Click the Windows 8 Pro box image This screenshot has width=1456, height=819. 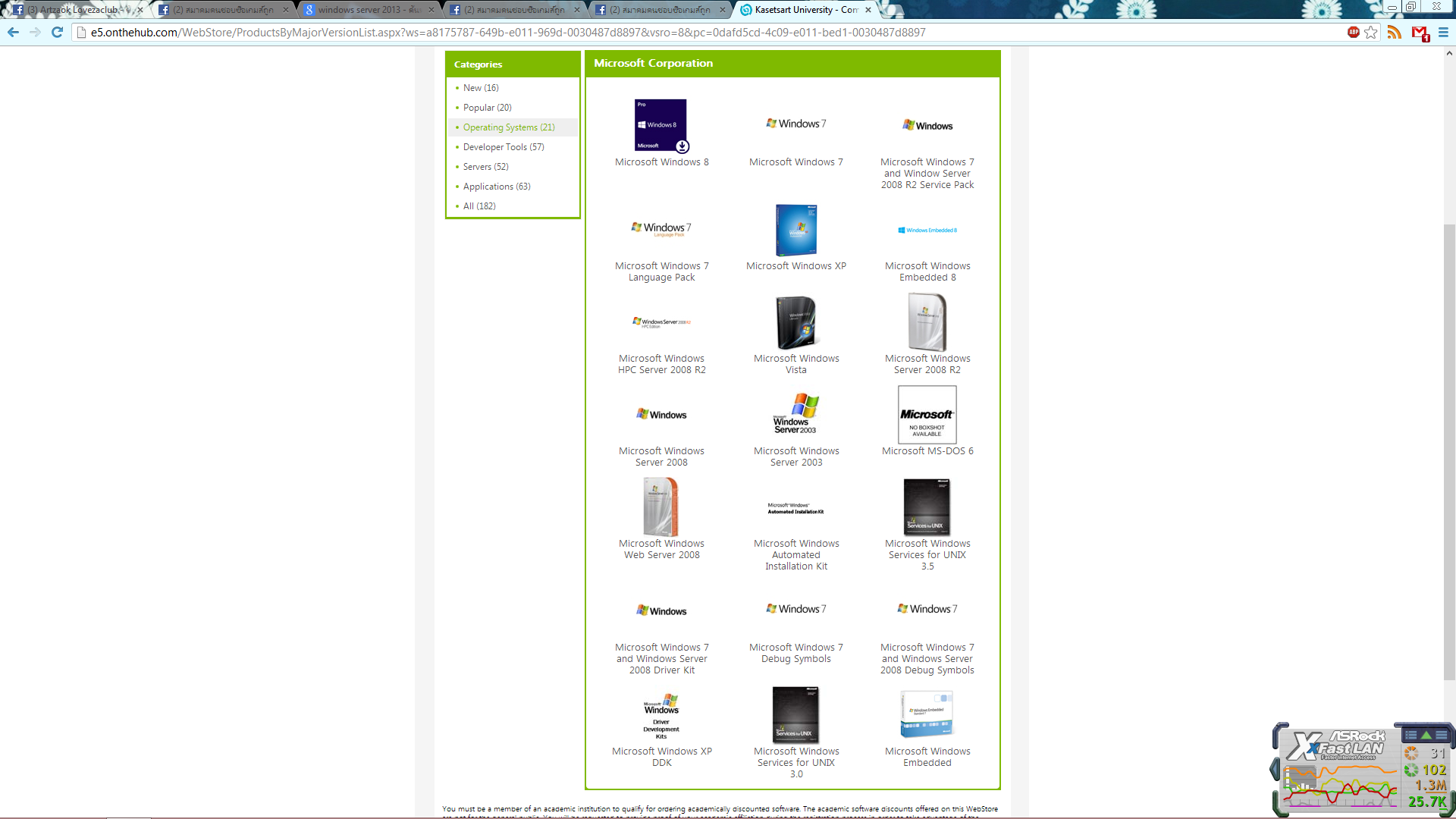[661, 125]
